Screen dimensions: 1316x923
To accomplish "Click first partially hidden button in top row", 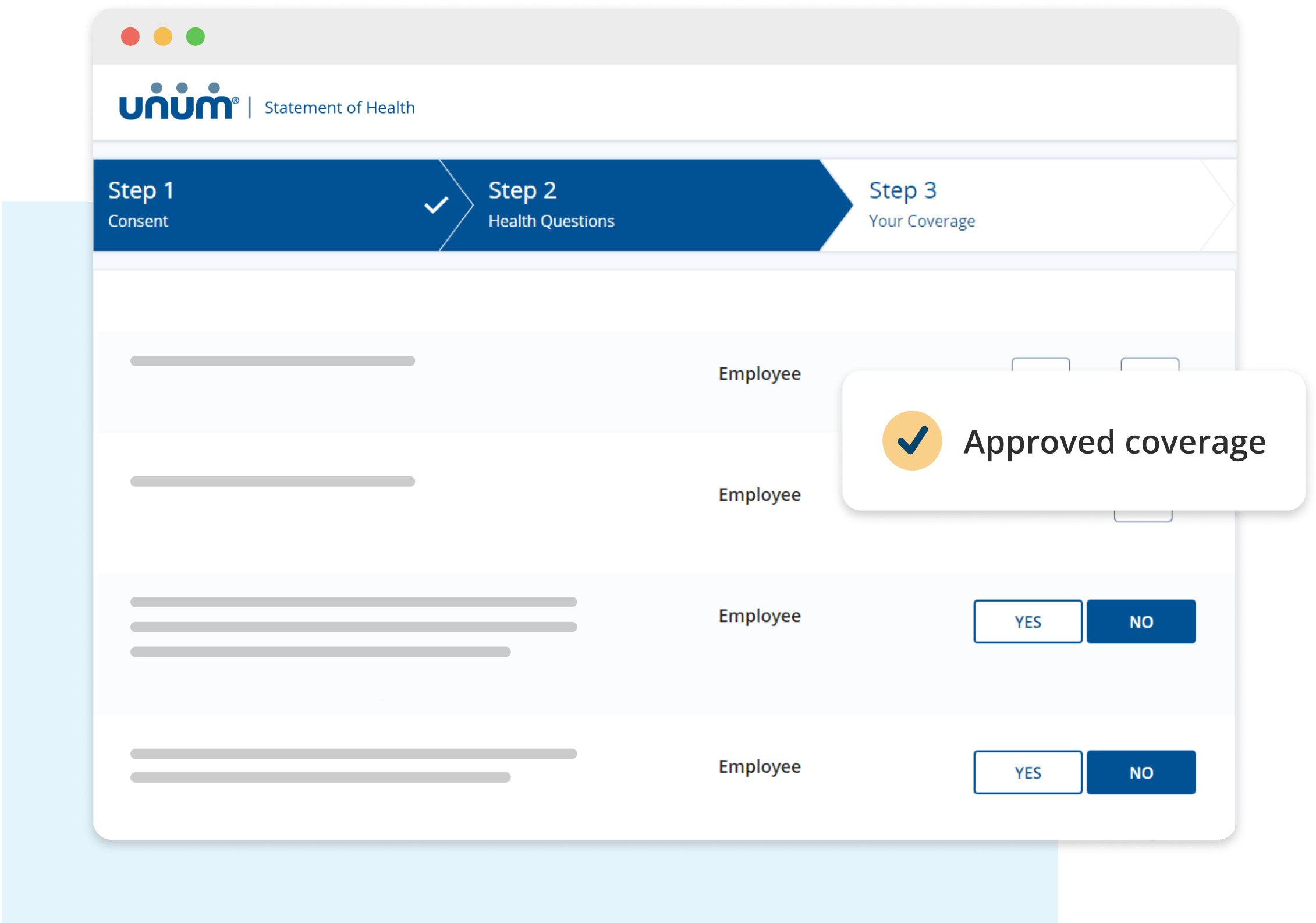I will tap(1040, 365).
